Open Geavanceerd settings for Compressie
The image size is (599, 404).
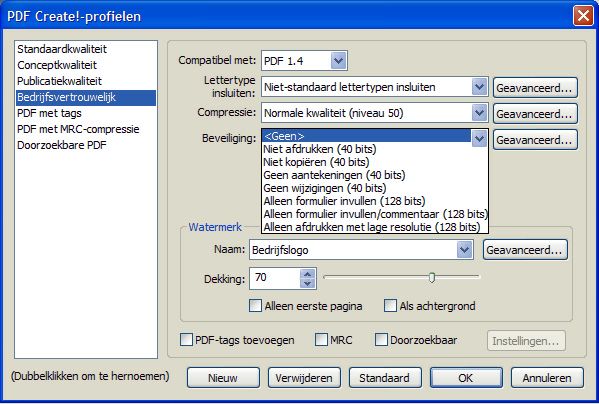[535, 114]
